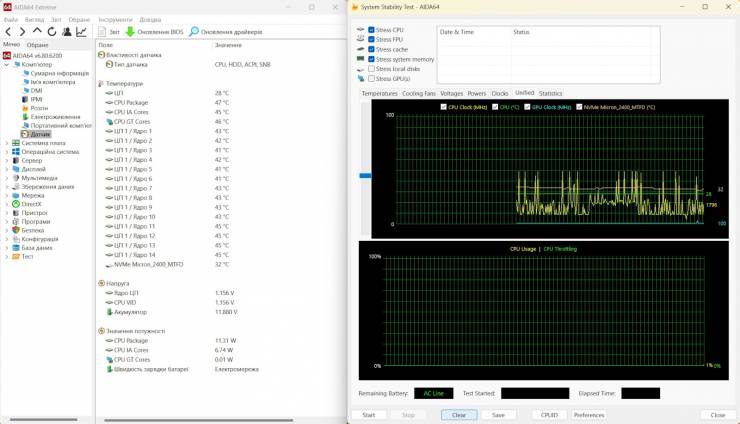Toggle the Stress CPU checkbox
740x424 pixels.
coord(371,30)
